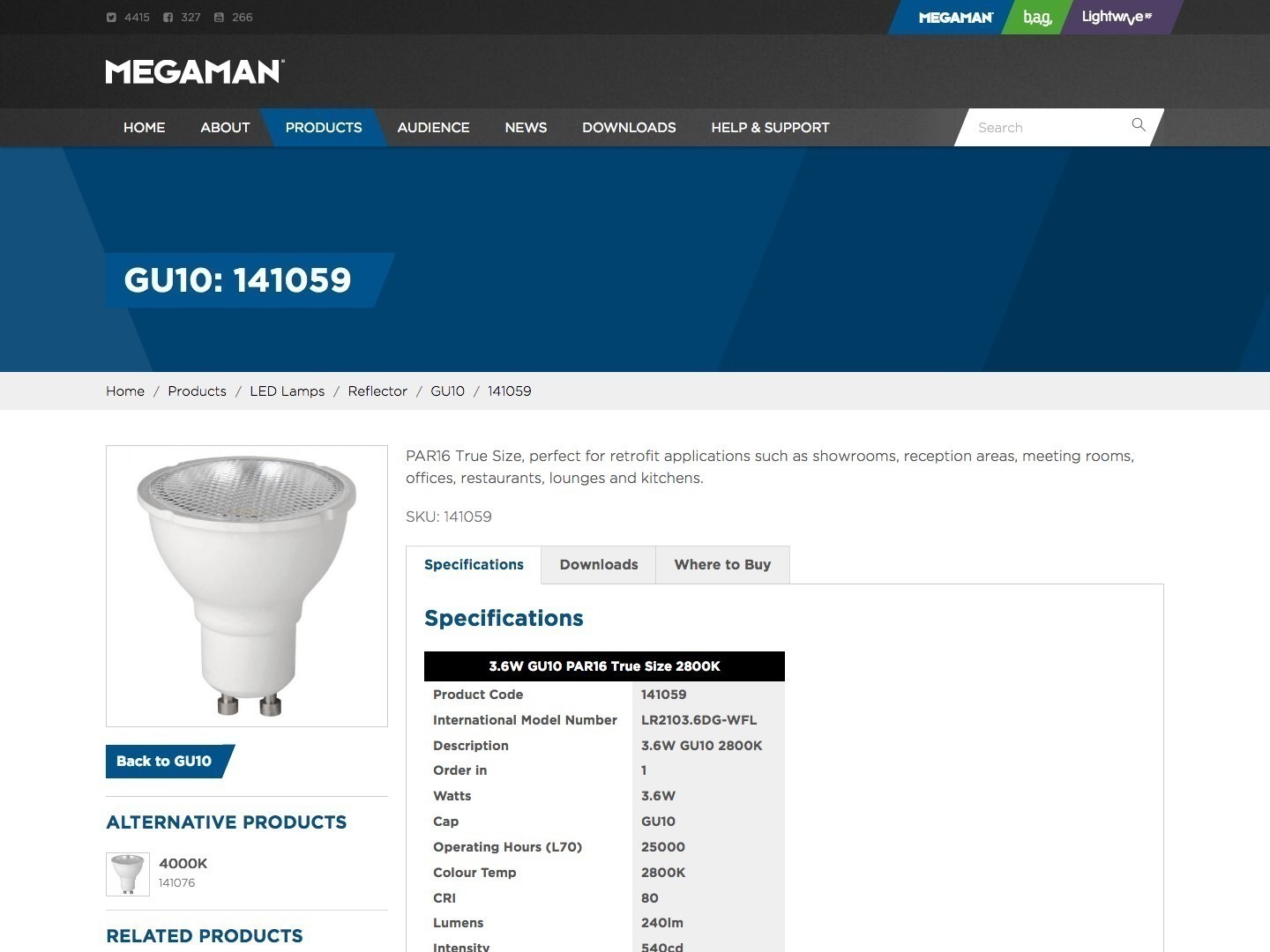Switch to the Downloads product tab

coord(599,565)
